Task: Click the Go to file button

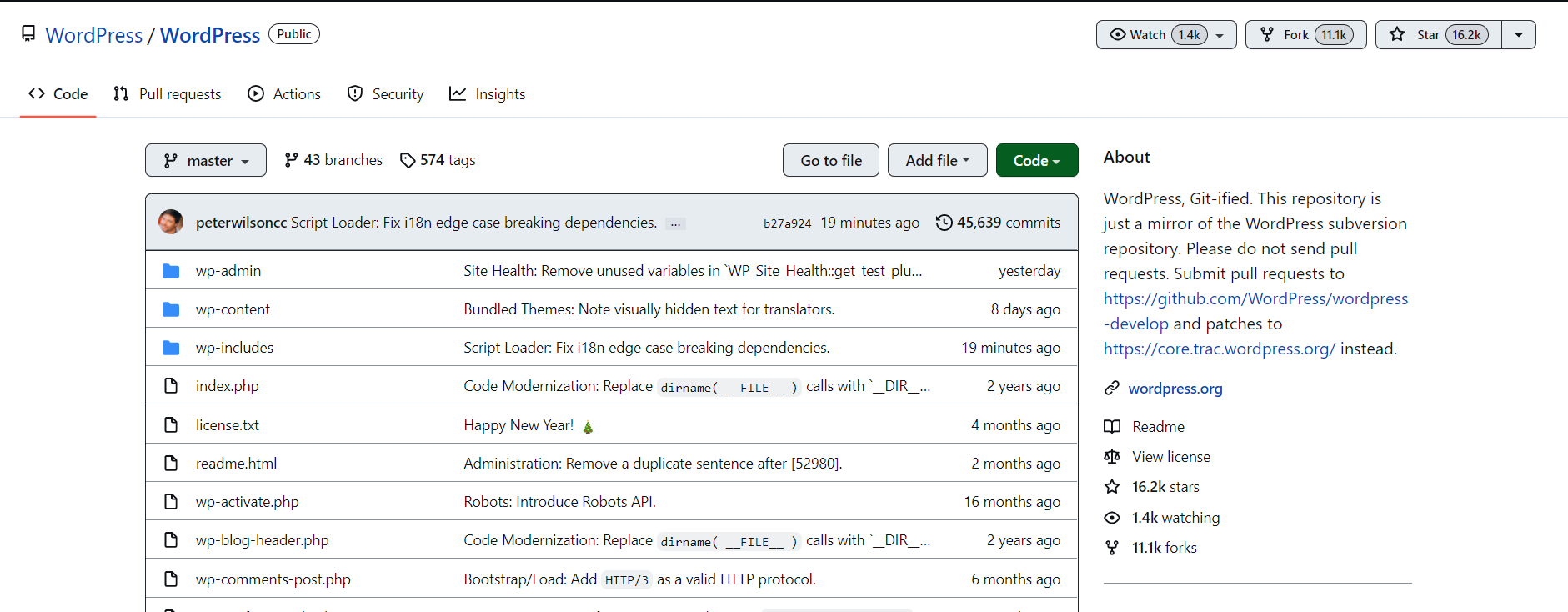Action: (831, 160)
